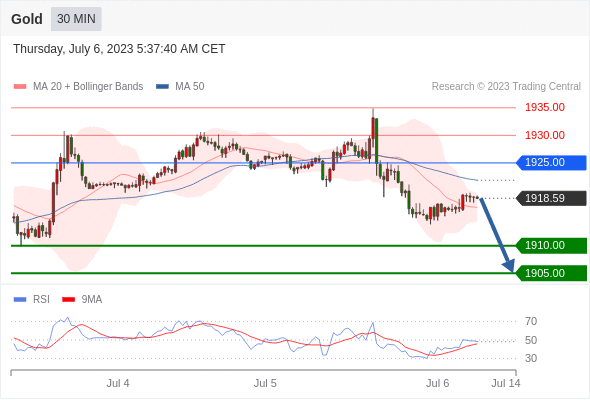
Task: Click the 9MA legend label
Action: [92, 300]
